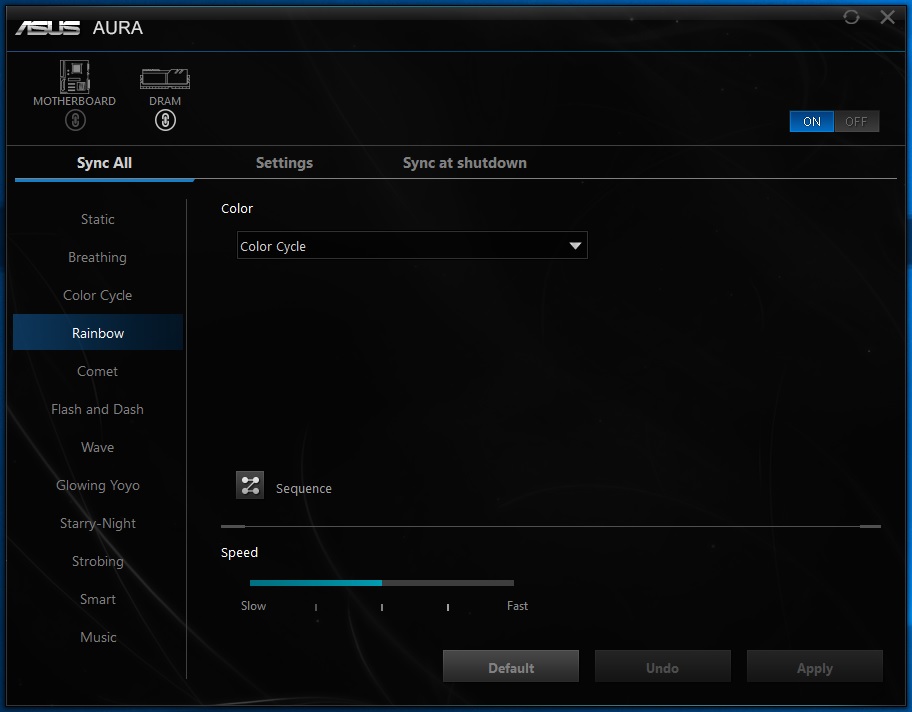Select the DRAM device icon

165,79
